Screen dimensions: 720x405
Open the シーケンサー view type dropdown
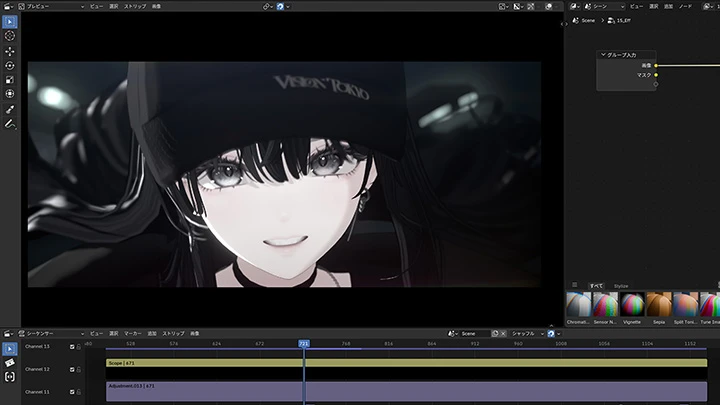(51, 333)
